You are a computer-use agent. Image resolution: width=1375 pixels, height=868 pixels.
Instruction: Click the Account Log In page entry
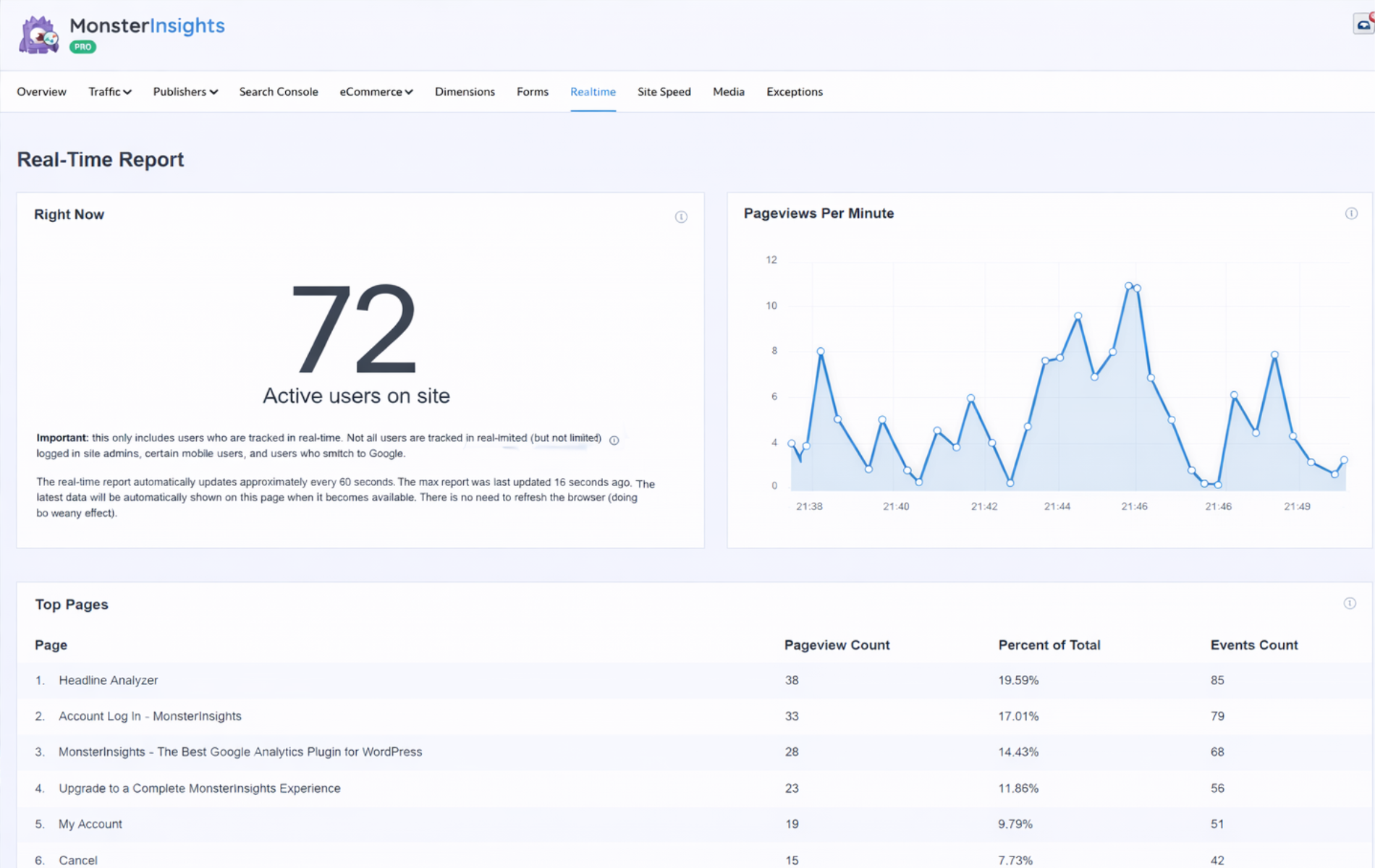point(150,716)
